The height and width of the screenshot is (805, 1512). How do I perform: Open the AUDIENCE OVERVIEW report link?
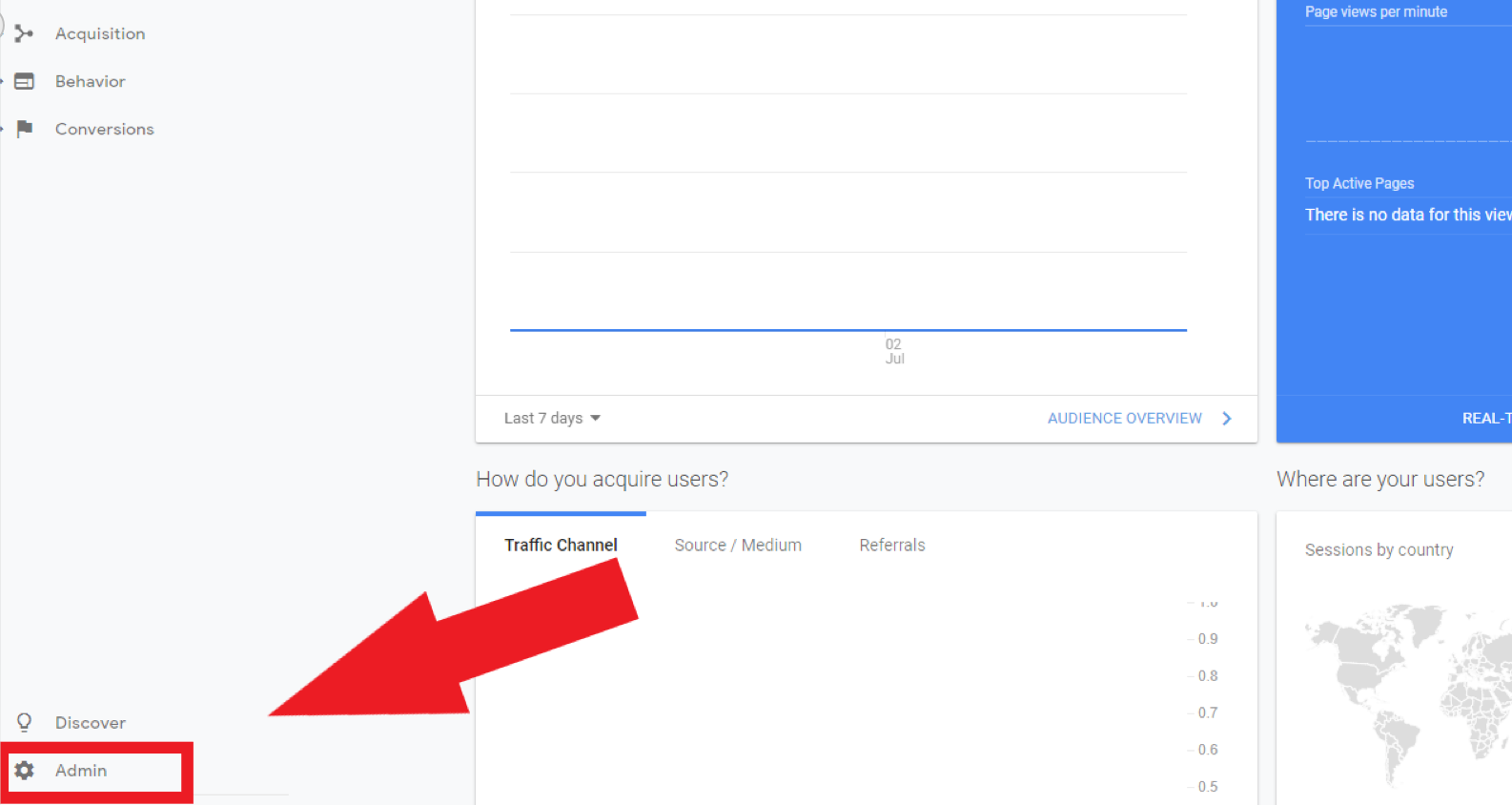coord(1124,419)
